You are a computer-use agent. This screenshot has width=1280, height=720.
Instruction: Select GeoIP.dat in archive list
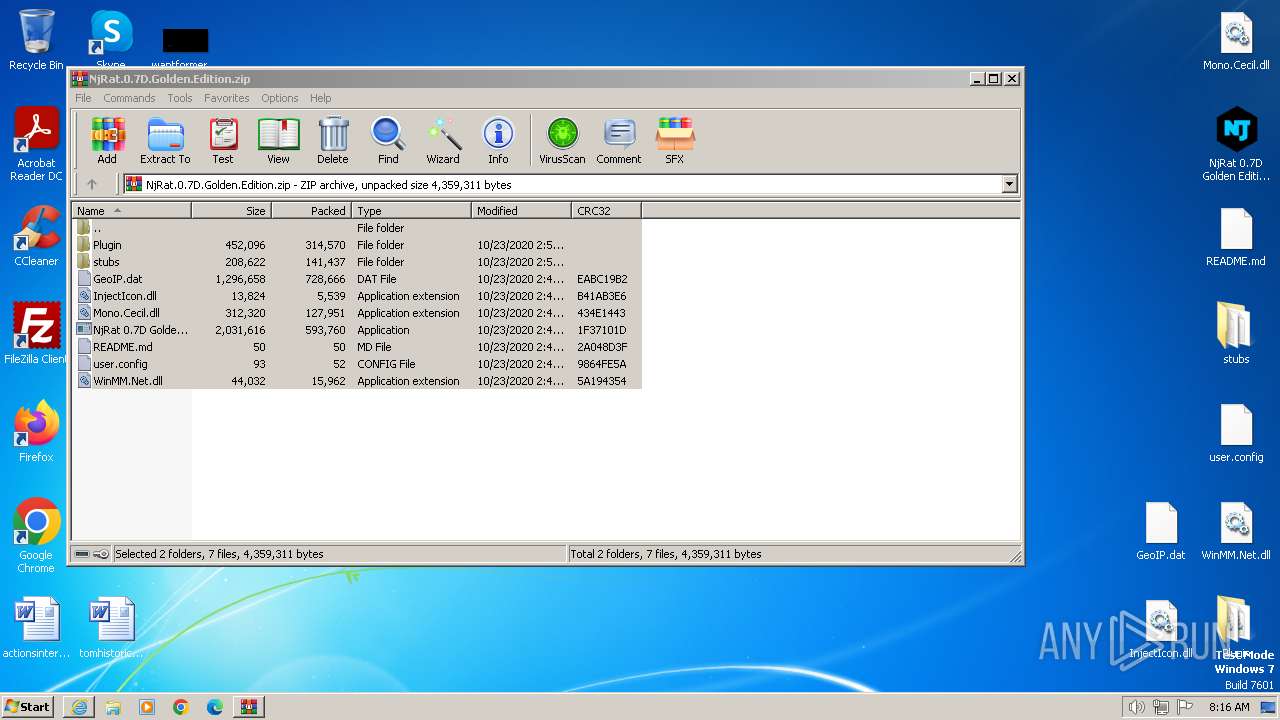[x=357, y=279]
